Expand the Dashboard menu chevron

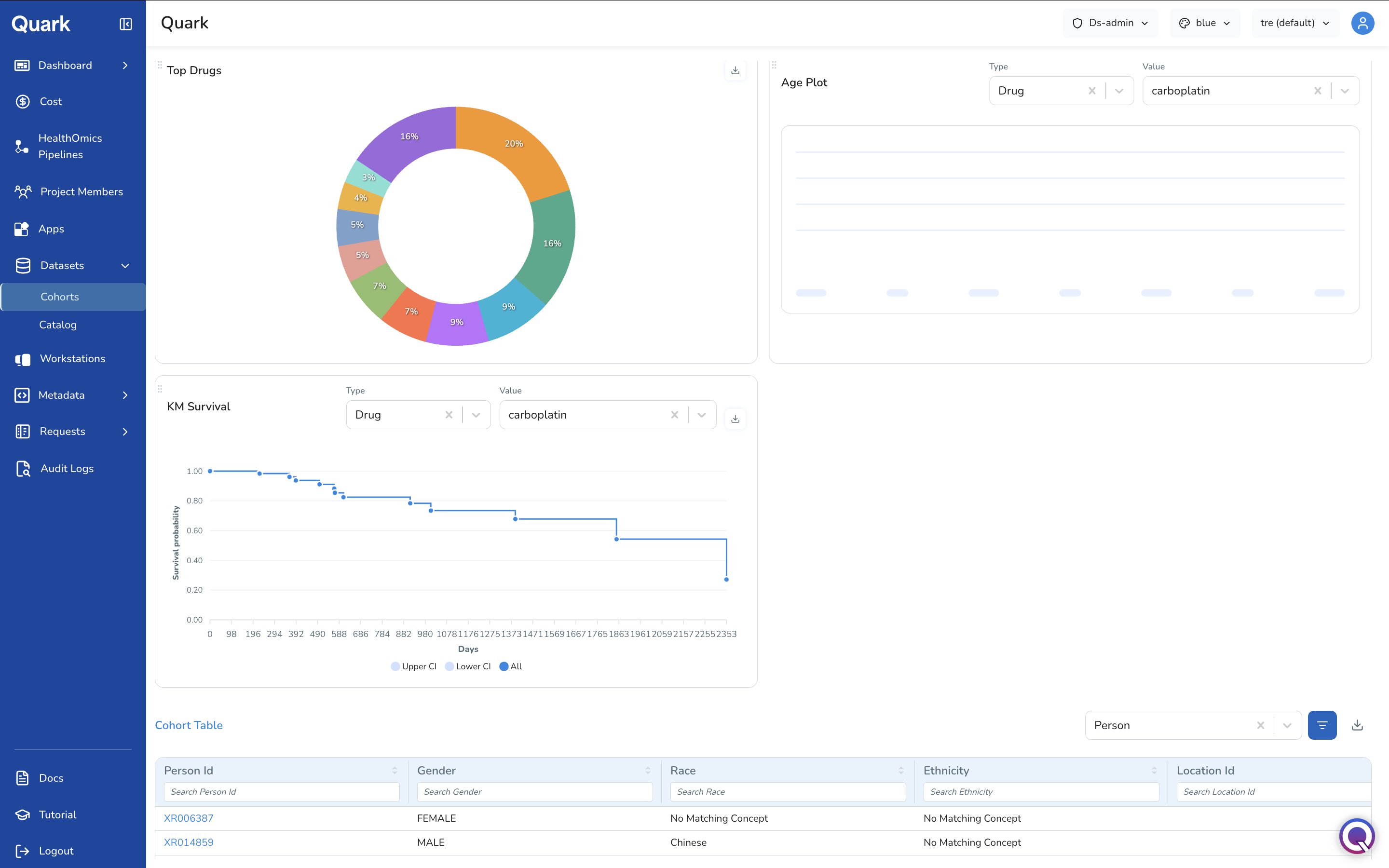click(125, 66)
